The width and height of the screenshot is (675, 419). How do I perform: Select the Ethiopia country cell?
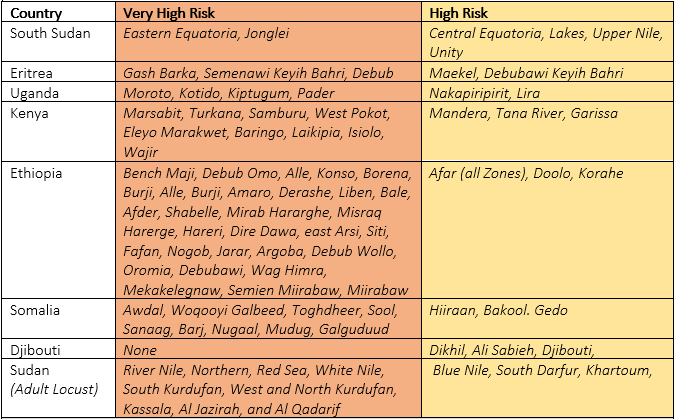point(59,230)
